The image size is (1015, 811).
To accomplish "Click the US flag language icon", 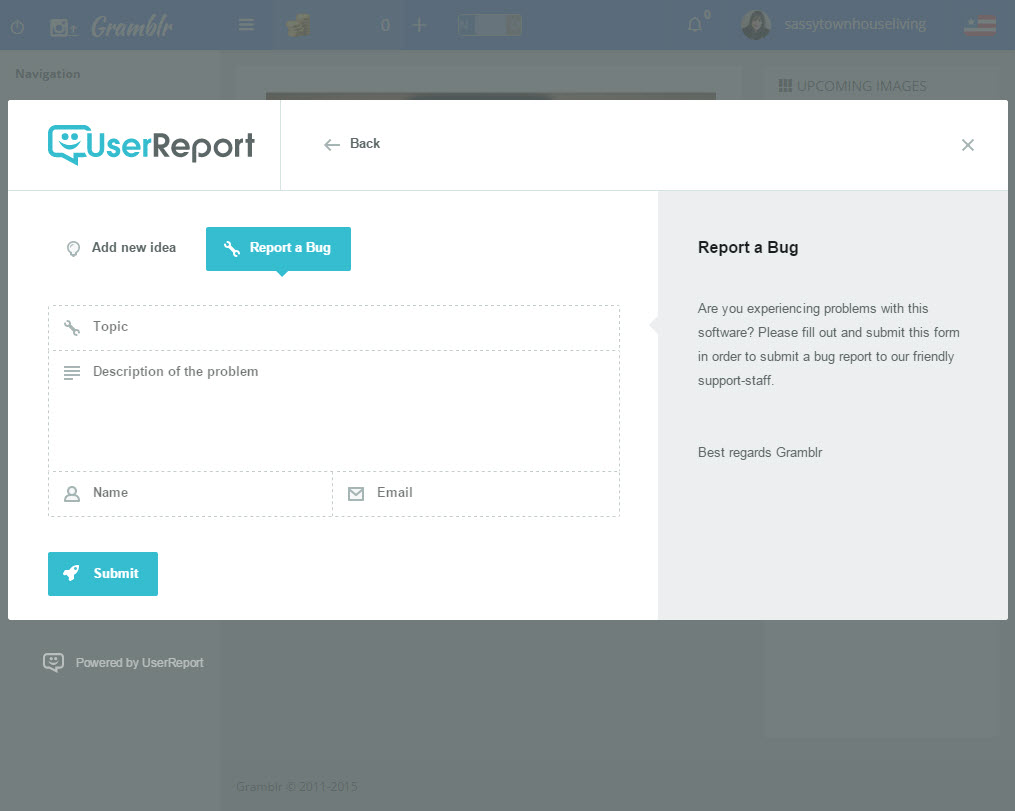I will point(979,26).
